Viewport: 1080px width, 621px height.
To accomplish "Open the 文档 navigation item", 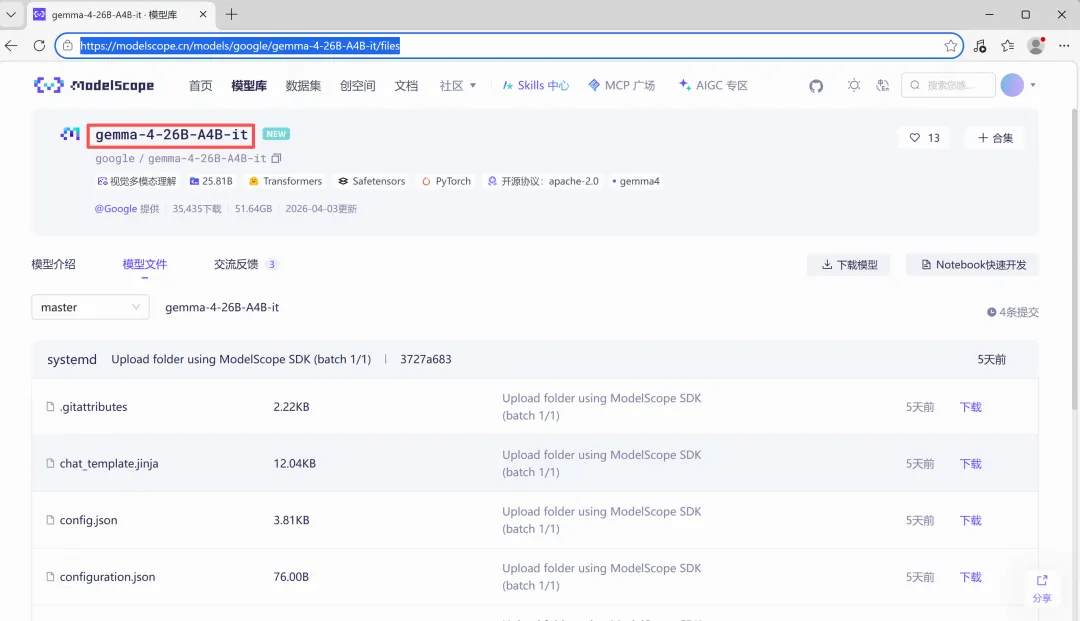I will pos(406,85).
